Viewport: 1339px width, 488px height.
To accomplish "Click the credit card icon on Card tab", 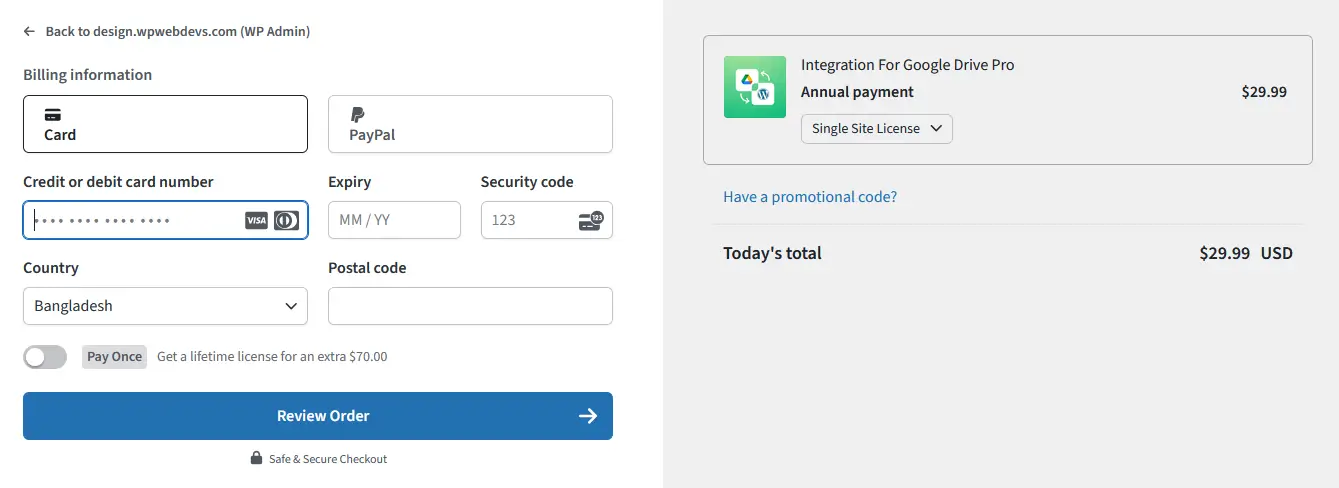I will point(53,114).
